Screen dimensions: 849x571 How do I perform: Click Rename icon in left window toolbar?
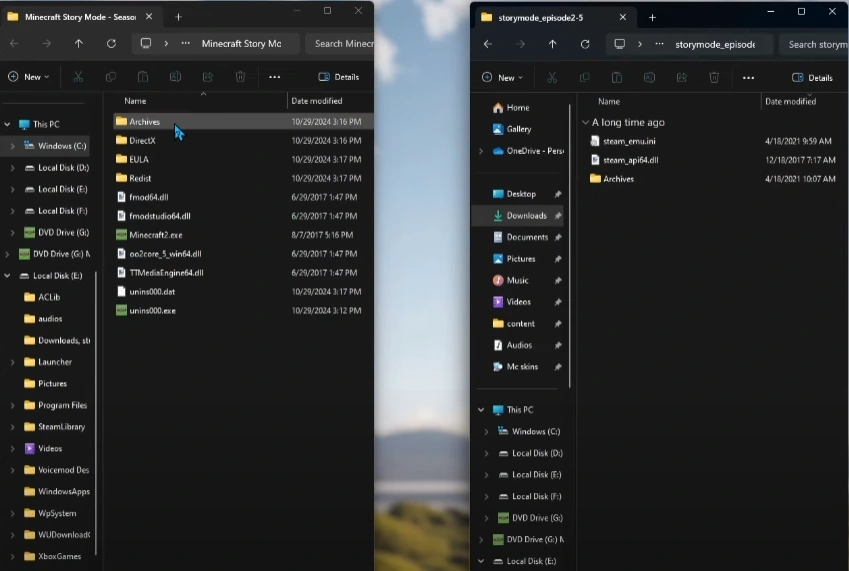point(175,77)
